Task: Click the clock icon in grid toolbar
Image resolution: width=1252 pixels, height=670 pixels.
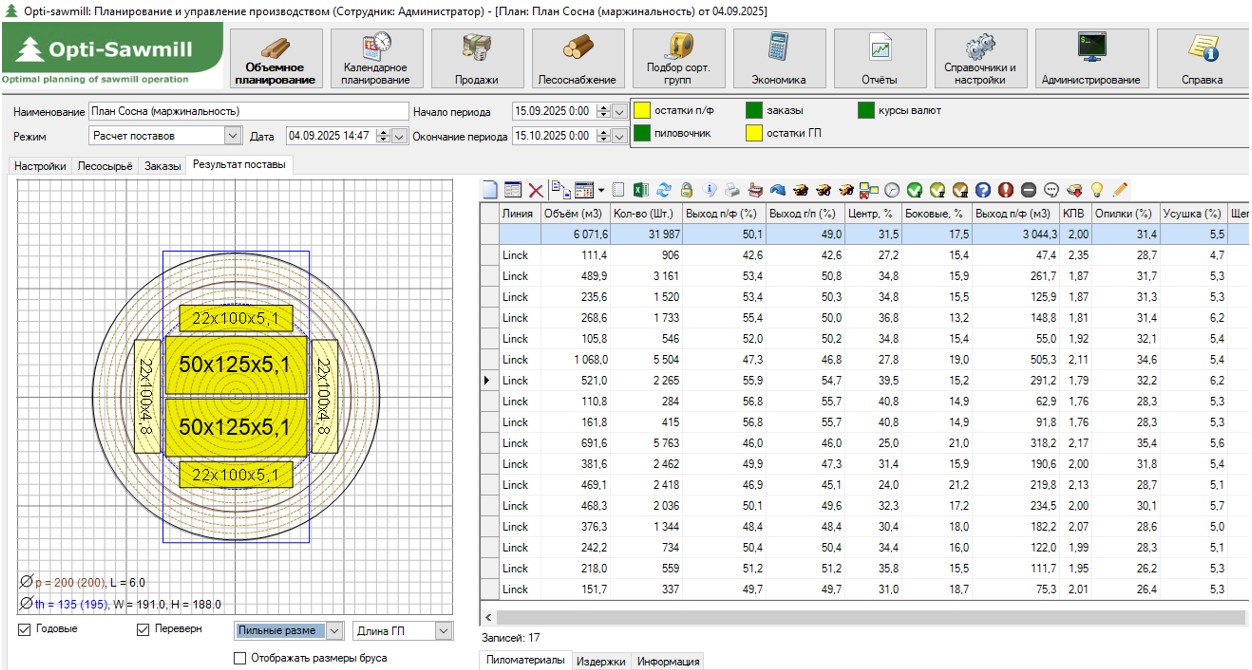Action: coord(891,189)
